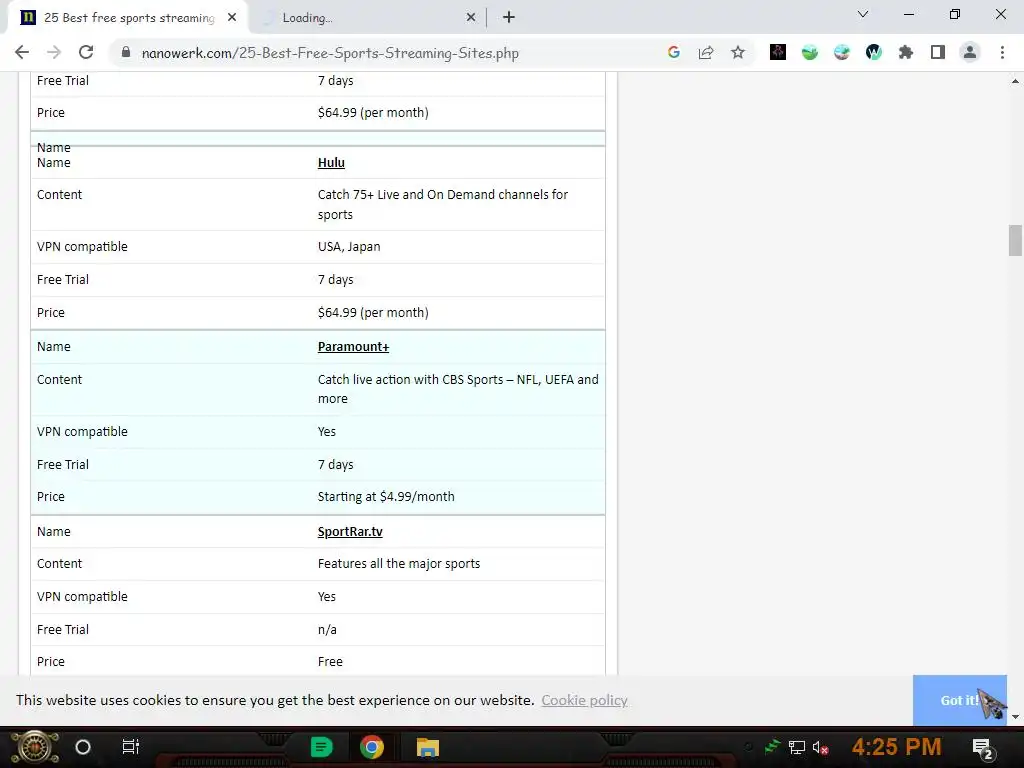Click the forward navigation arrow
1024x768 pixels.
[x=54, y=52]
